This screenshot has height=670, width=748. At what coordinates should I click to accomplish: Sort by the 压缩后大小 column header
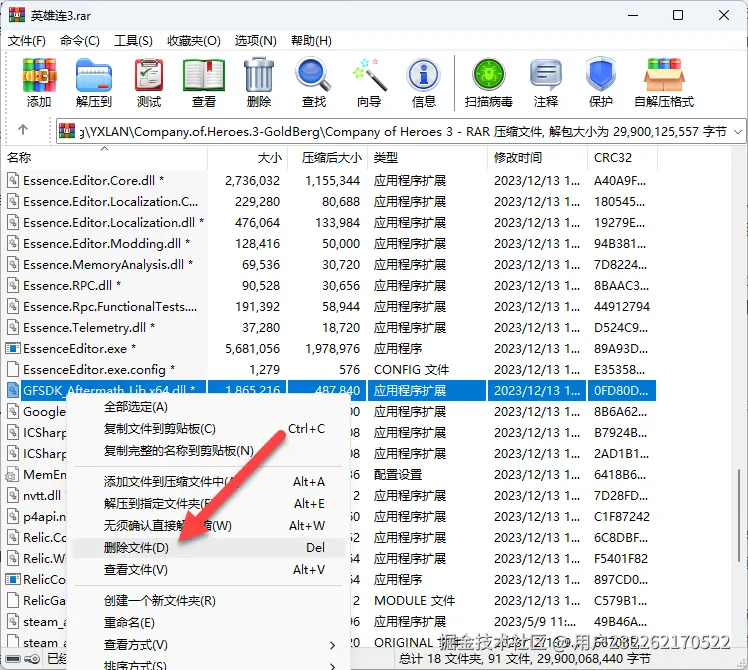pos(328,157)
